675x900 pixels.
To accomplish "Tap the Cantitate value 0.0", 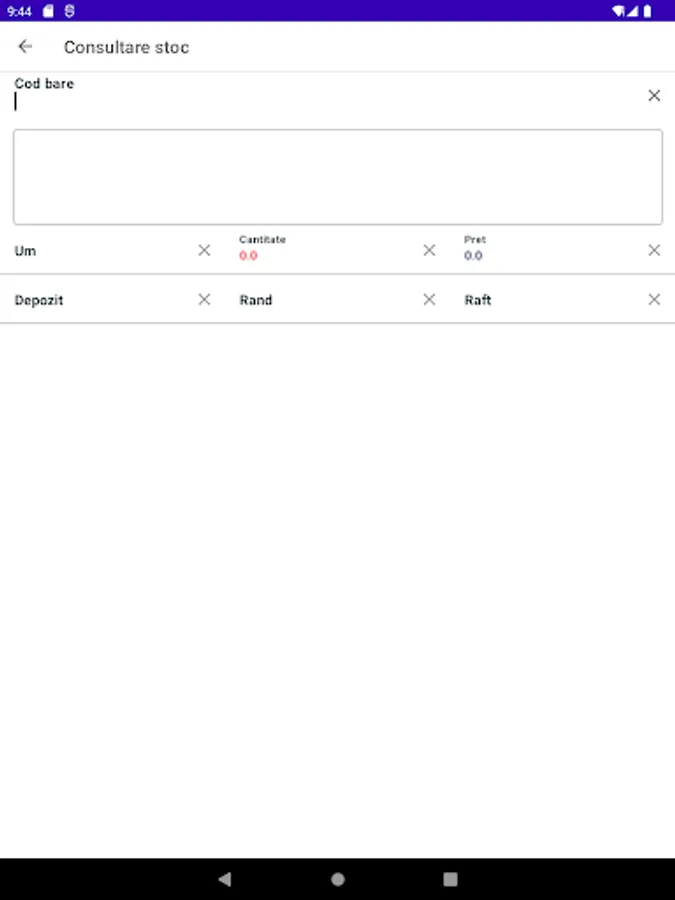I will 248,256.
